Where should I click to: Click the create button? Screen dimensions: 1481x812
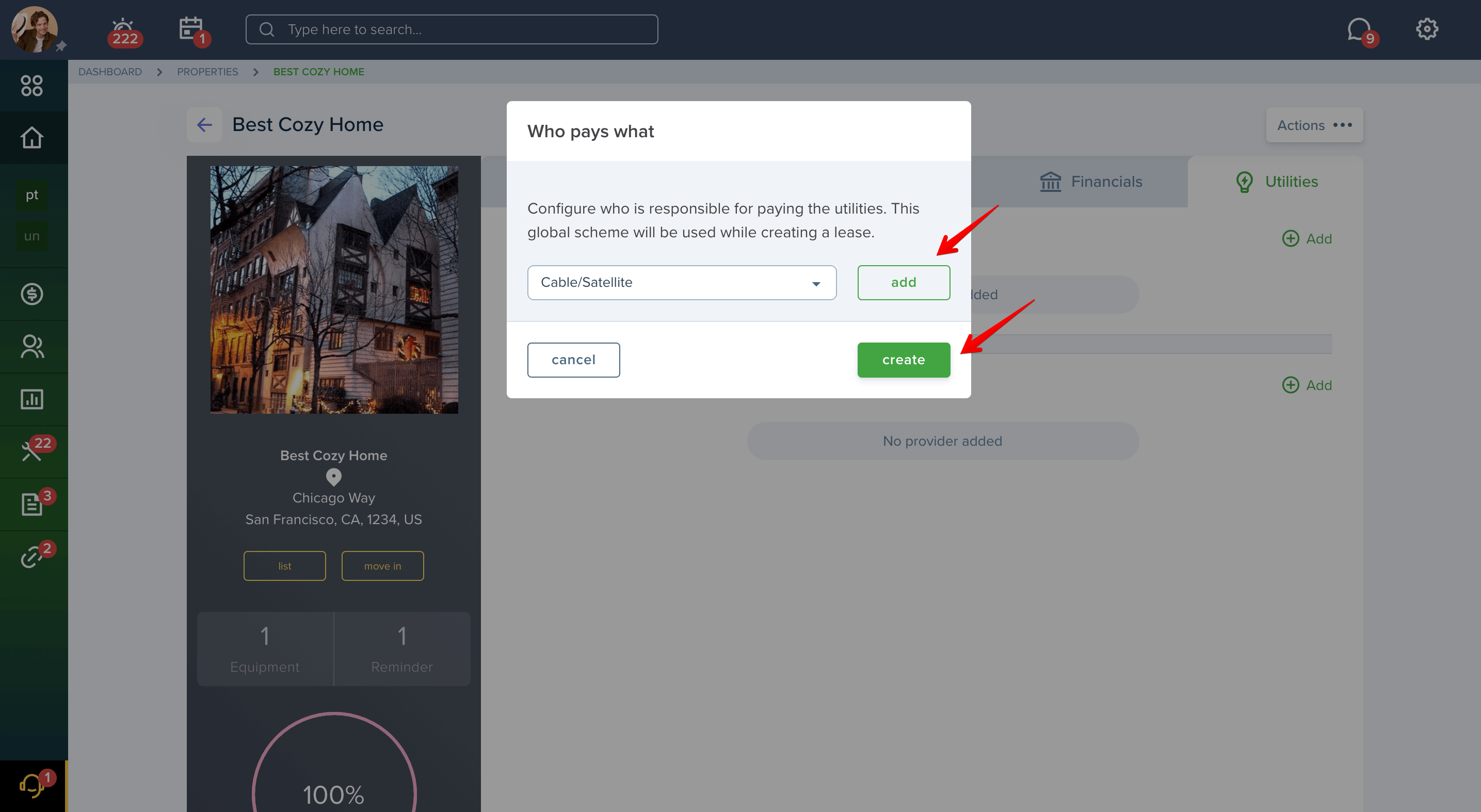point(903,360)
